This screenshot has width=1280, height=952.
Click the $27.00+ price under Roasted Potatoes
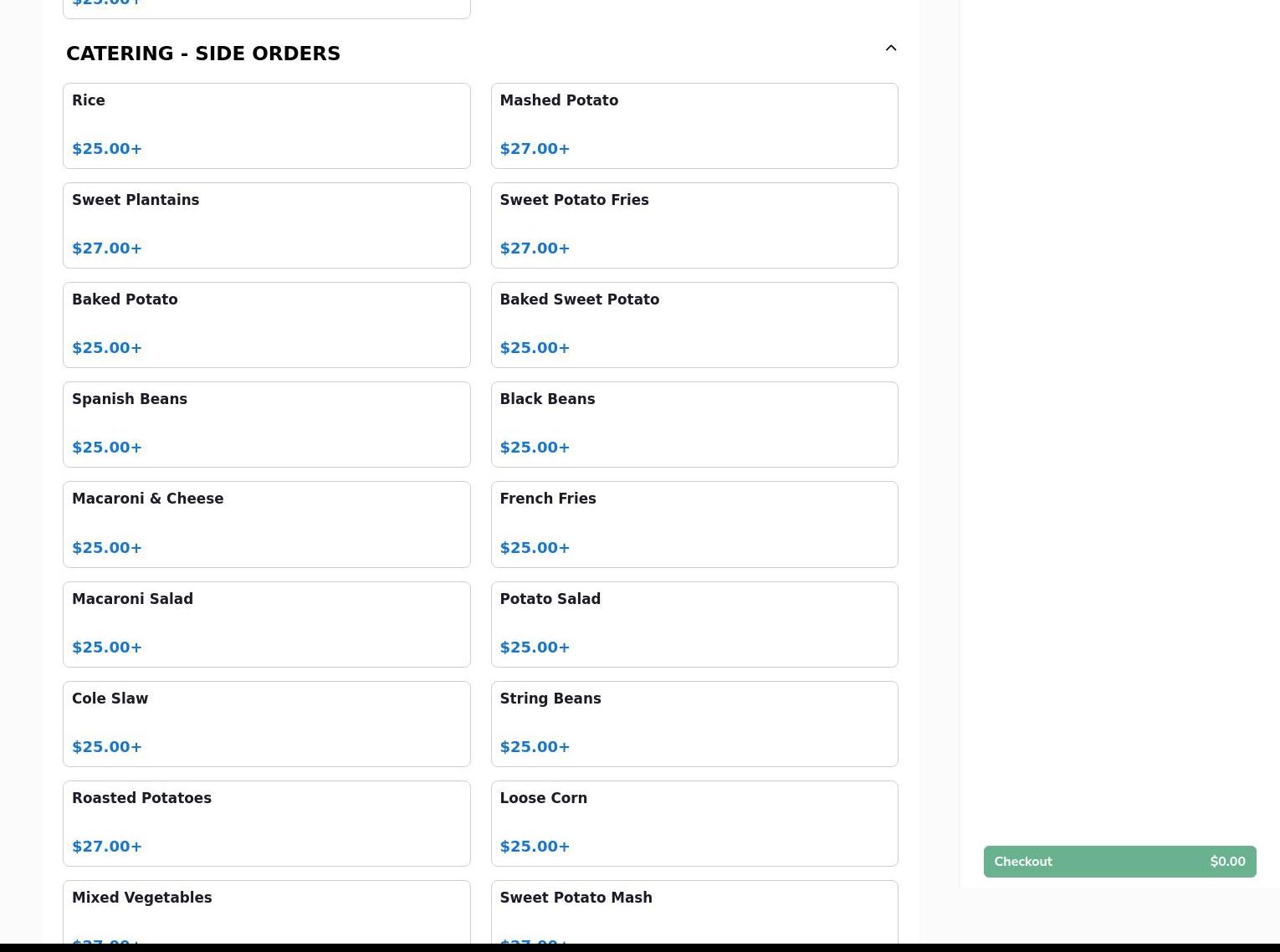(107, 847)
